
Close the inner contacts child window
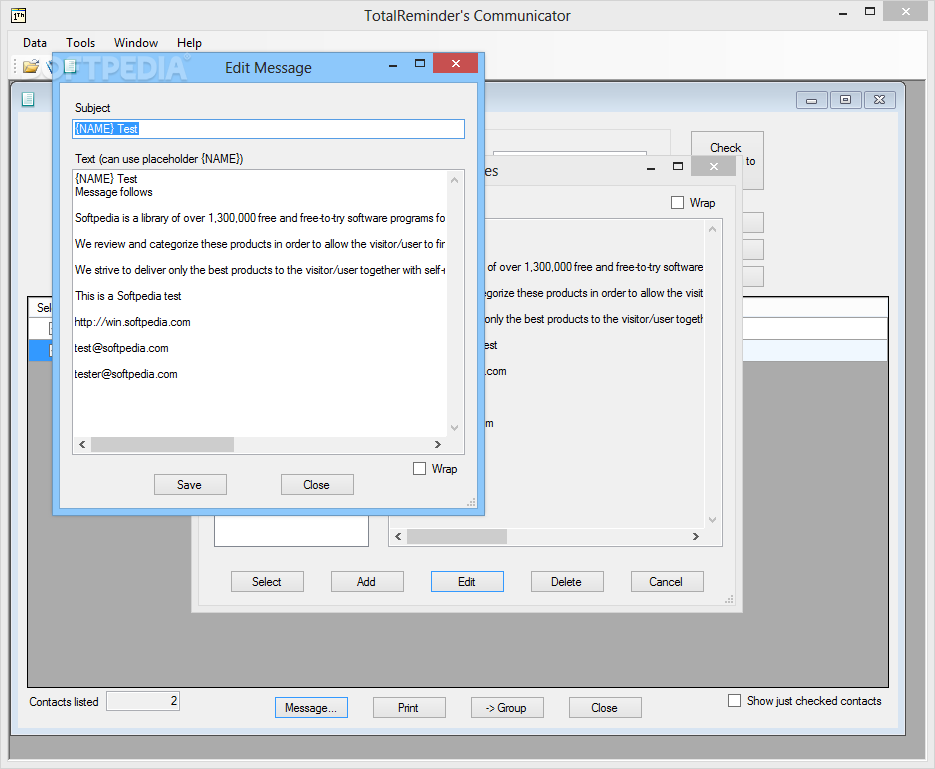(880, 100)
